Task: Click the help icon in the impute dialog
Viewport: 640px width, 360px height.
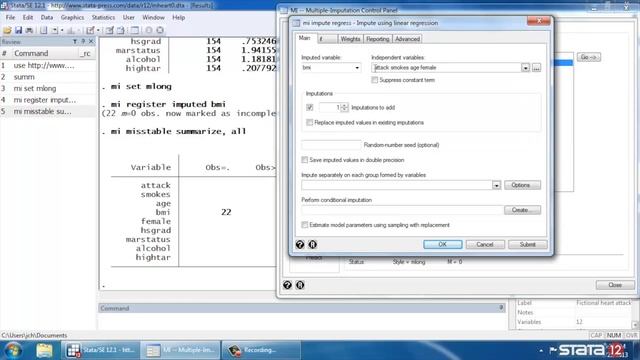Action: [300, 244]
